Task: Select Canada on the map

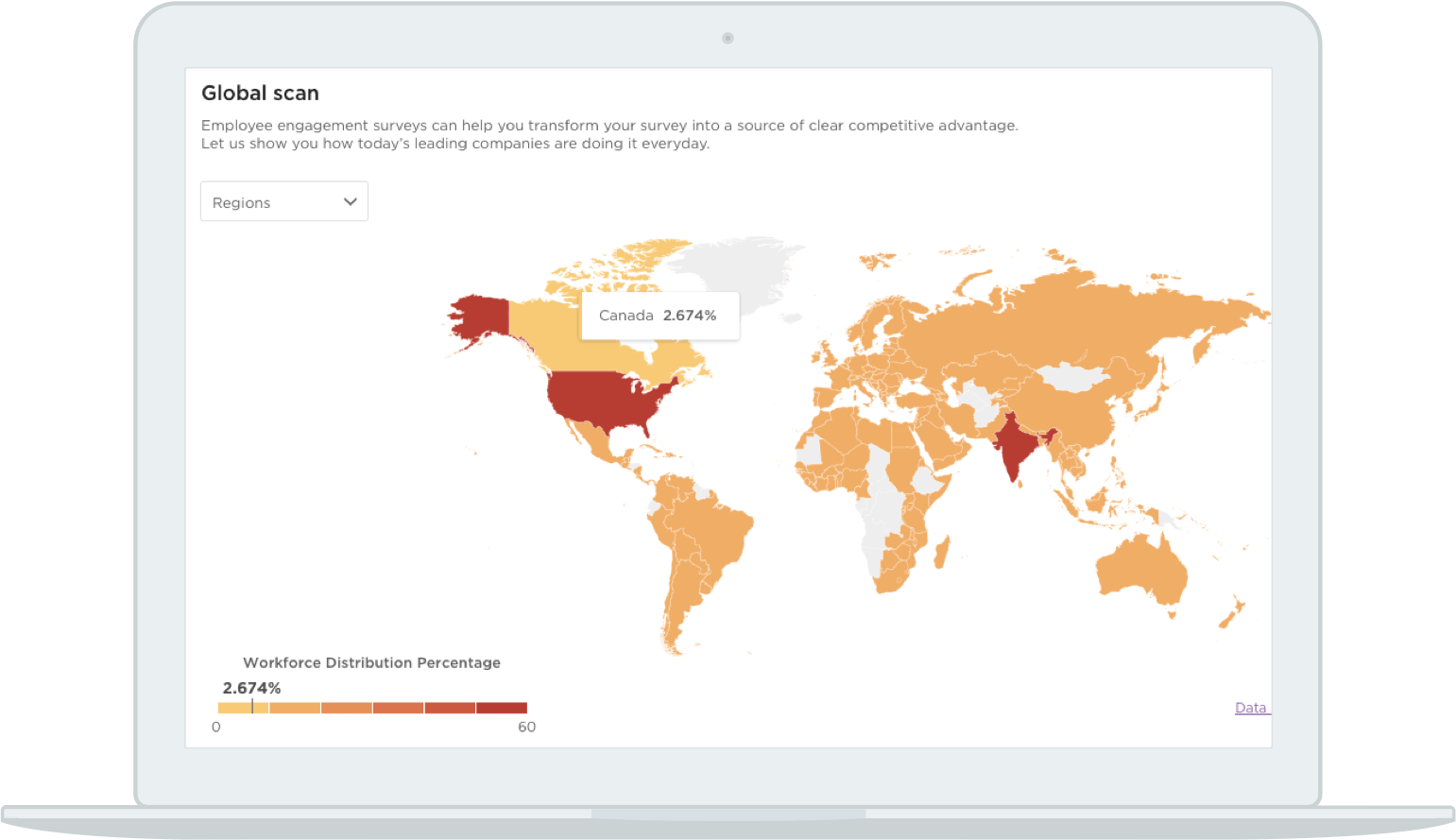Action: click(548, 331)
